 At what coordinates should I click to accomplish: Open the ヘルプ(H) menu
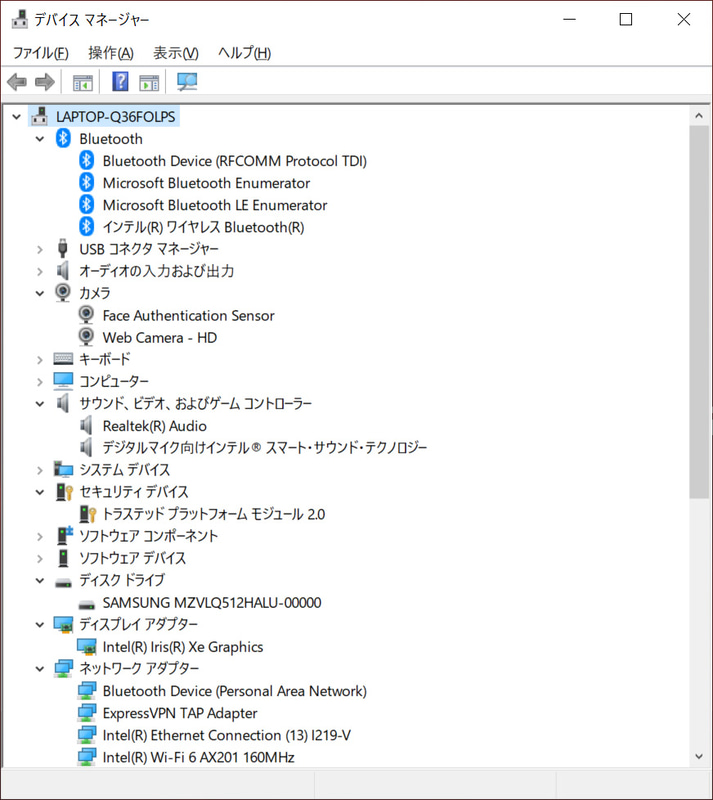click(244, 53)
